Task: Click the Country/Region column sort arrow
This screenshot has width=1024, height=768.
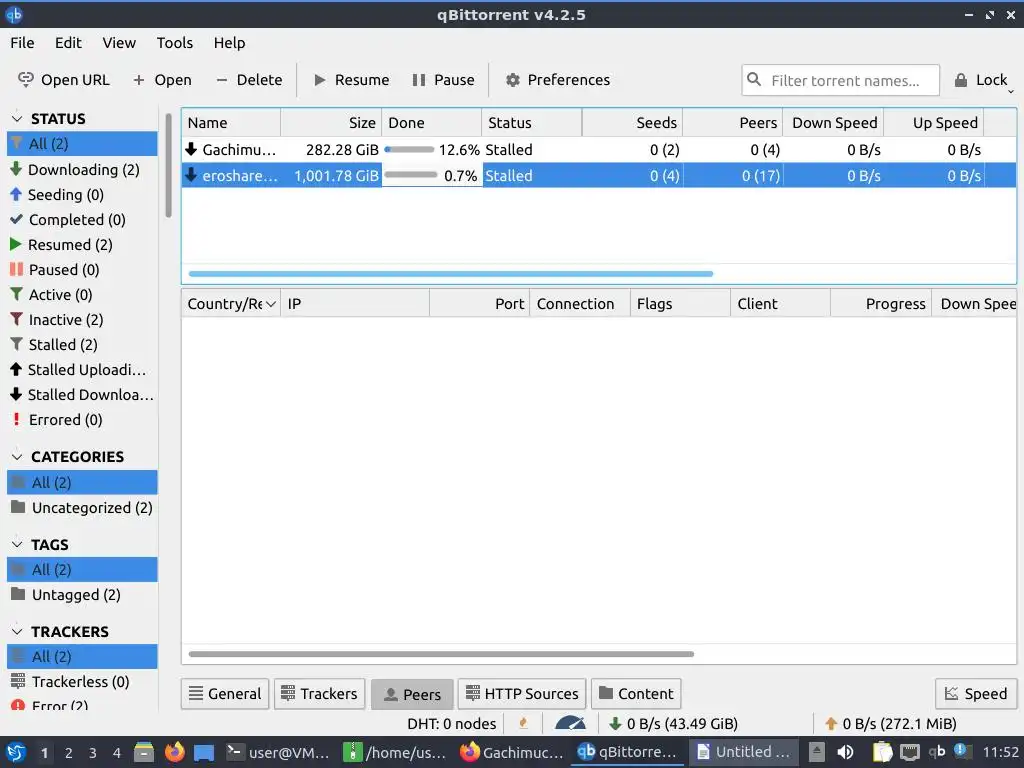Action: tap(270, 304)
